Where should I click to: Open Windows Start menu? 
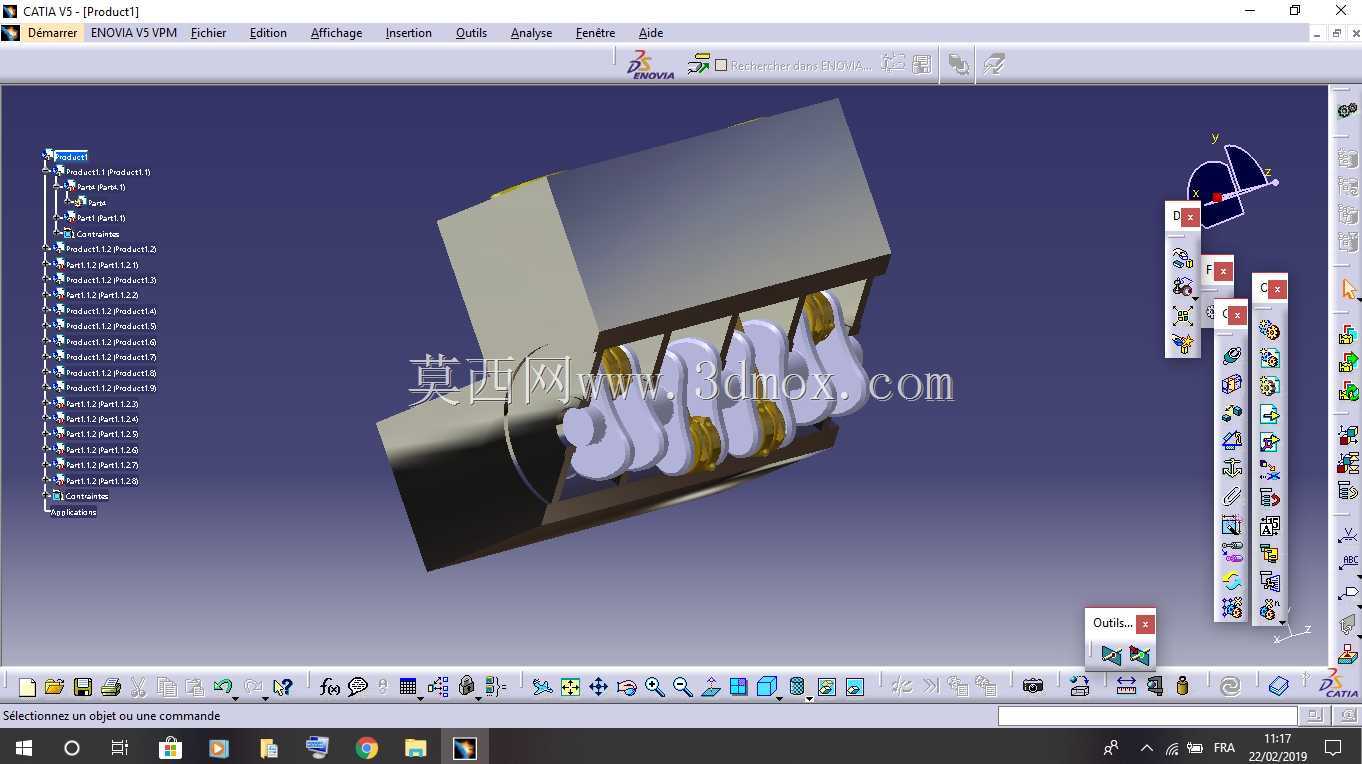(x=23, y=747)
